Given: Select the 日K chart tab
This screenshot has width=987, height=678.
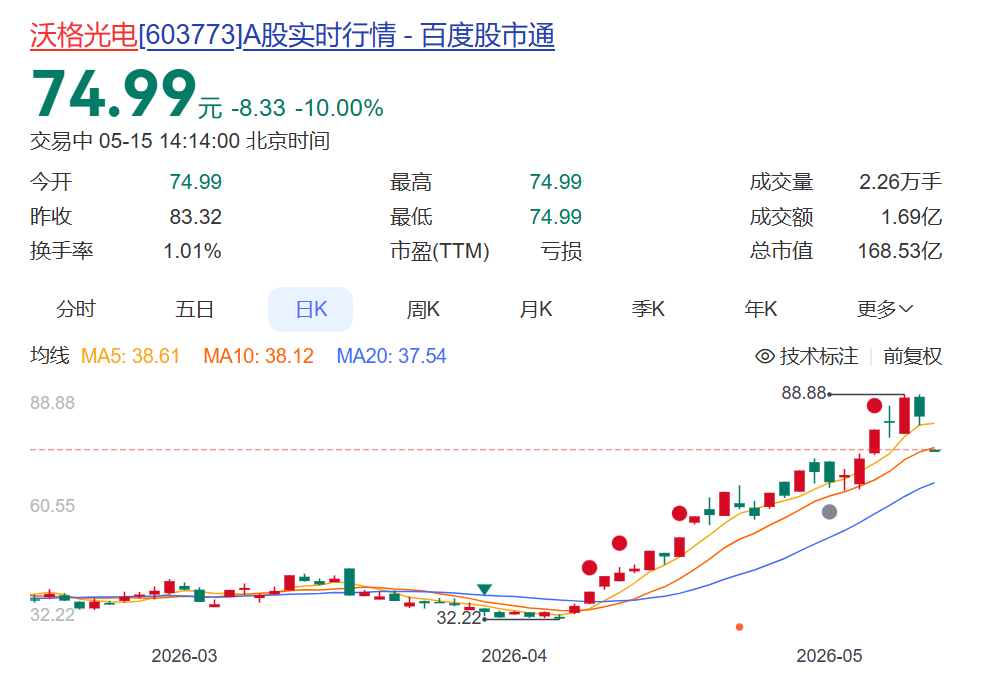Looking at the screenshot, I should pyautogui.click(x=310, y=309).
